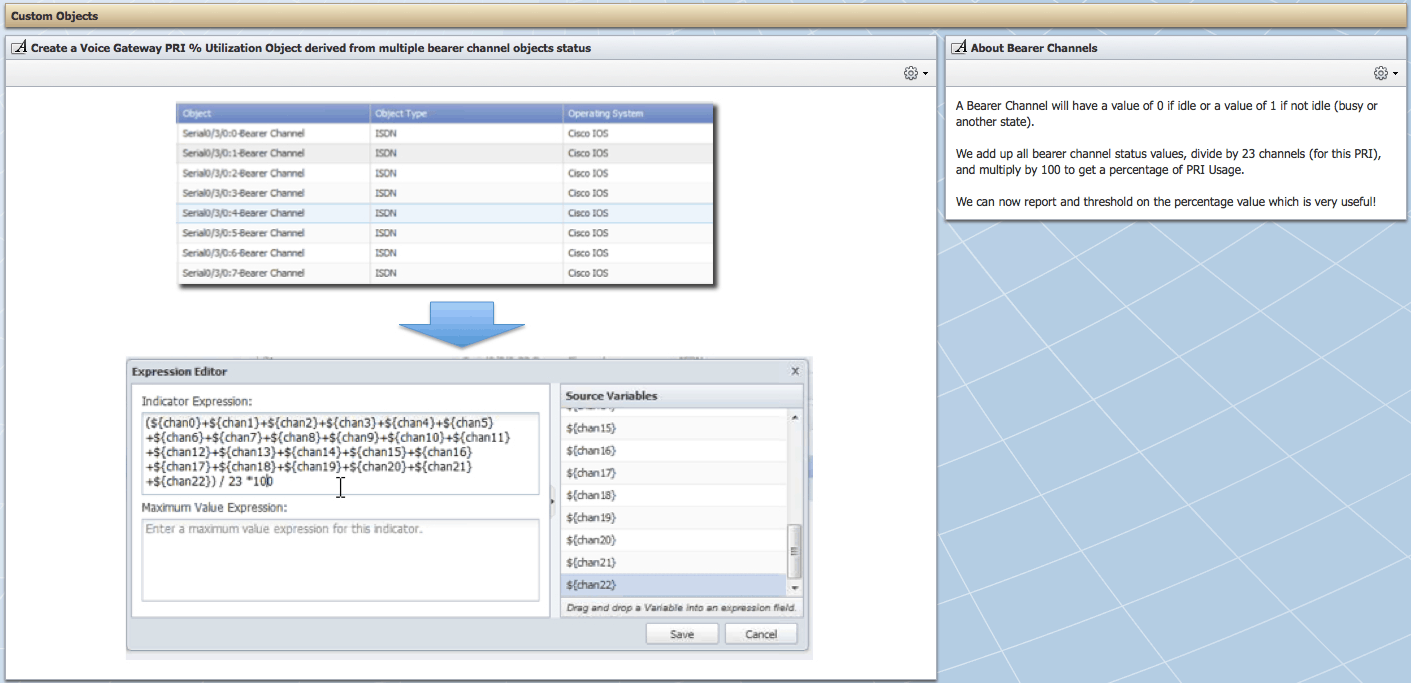Click the Cancel button in Expression Editor
The image size is (1411, 683).
761,634
